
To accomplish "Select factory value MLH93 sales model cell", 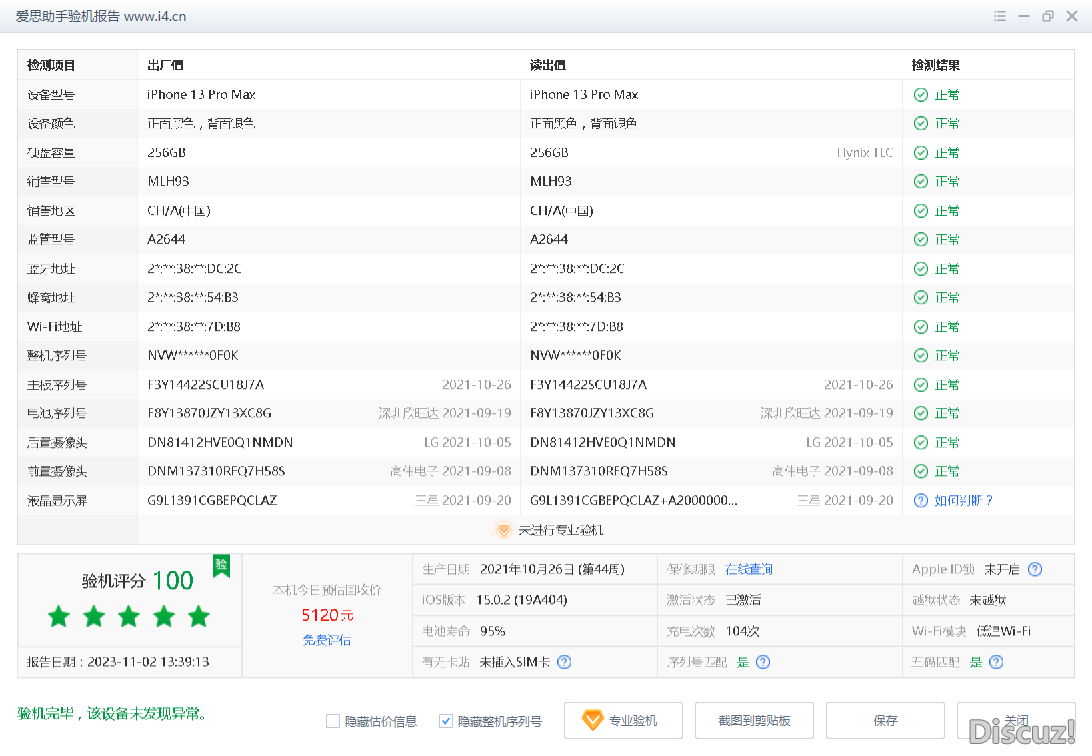I will click(x=168, y=181).
